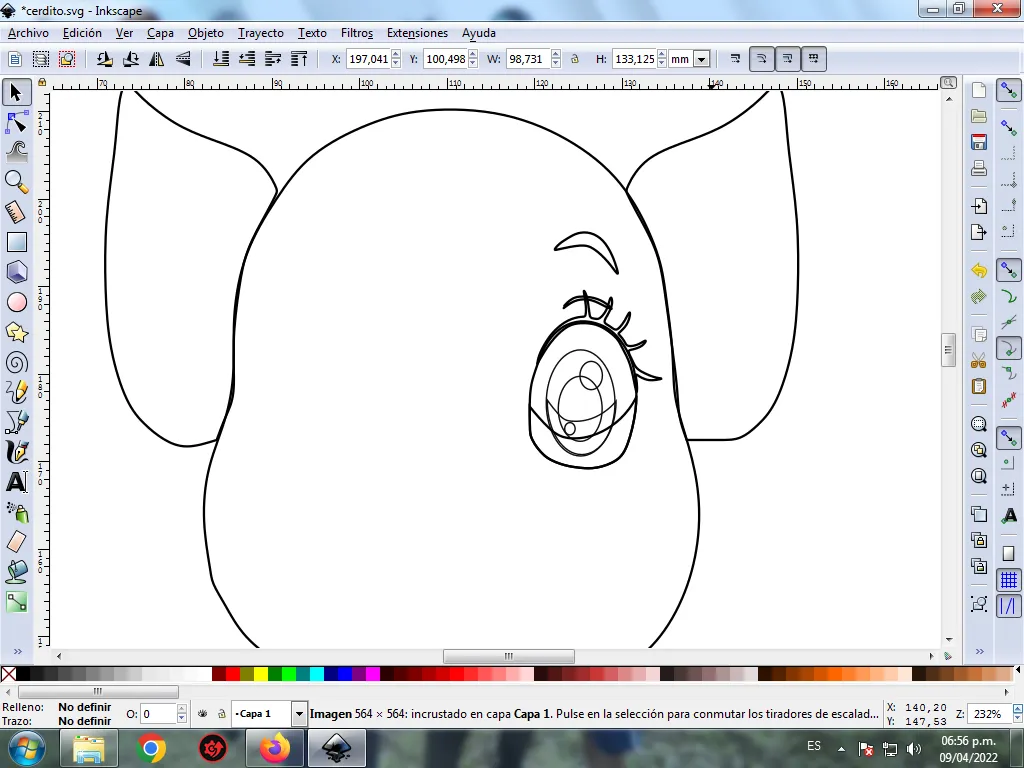Select the 3D box tool
The width and height of the screenshot is (1024, 768).
click(x=16, y=272)
